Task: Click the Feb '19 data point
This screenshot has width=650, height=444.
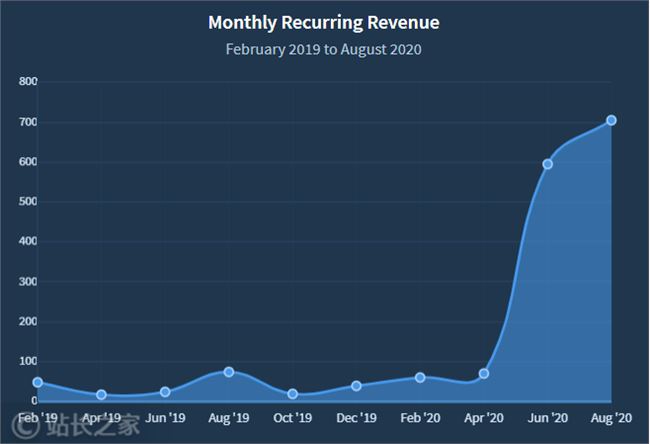Action: click(38, 382)
